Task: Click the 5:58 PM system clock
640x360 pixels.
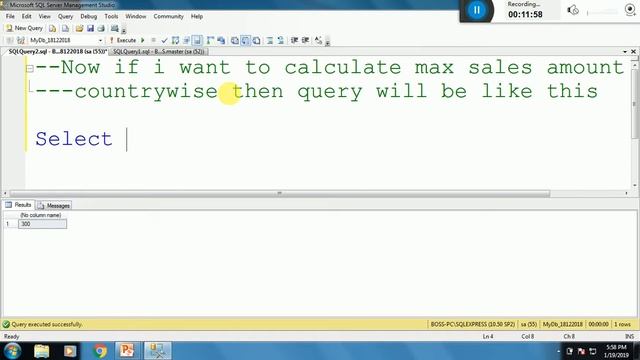Action: point(616,347)
